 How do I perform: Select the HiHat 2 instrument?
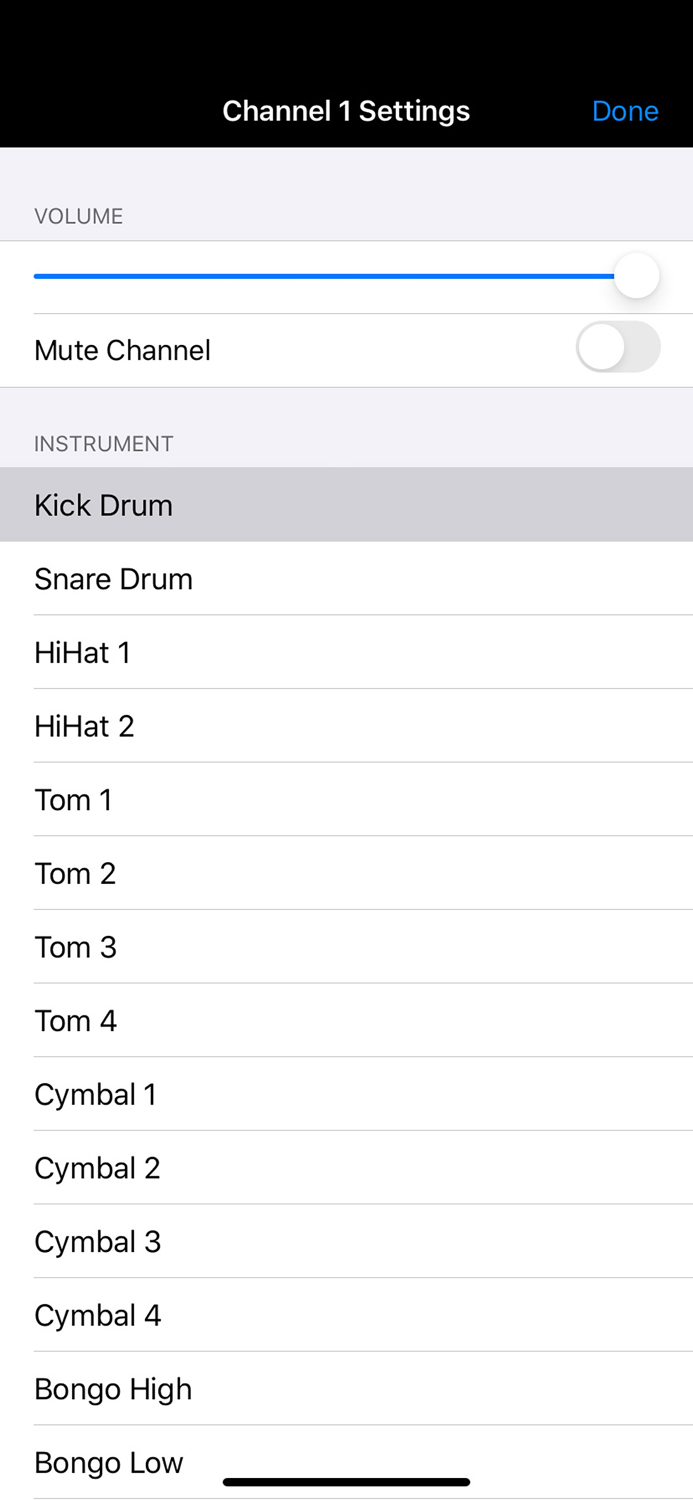84,726
